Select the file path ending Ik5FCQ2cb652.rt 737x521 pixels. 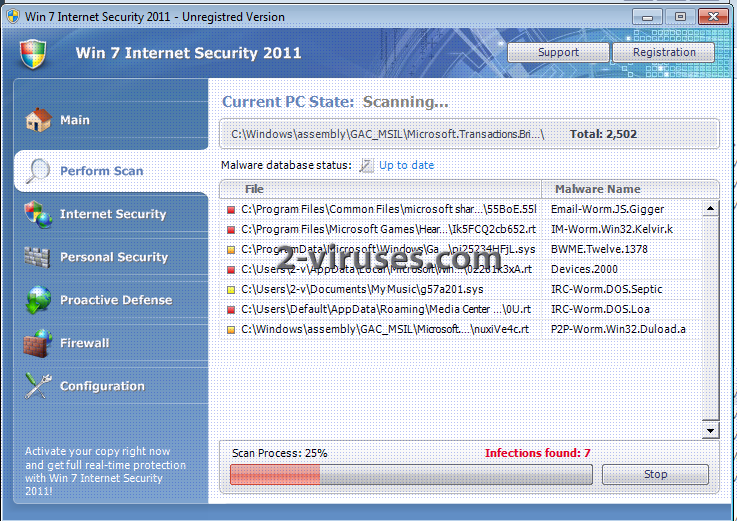(x=389, y=229)
